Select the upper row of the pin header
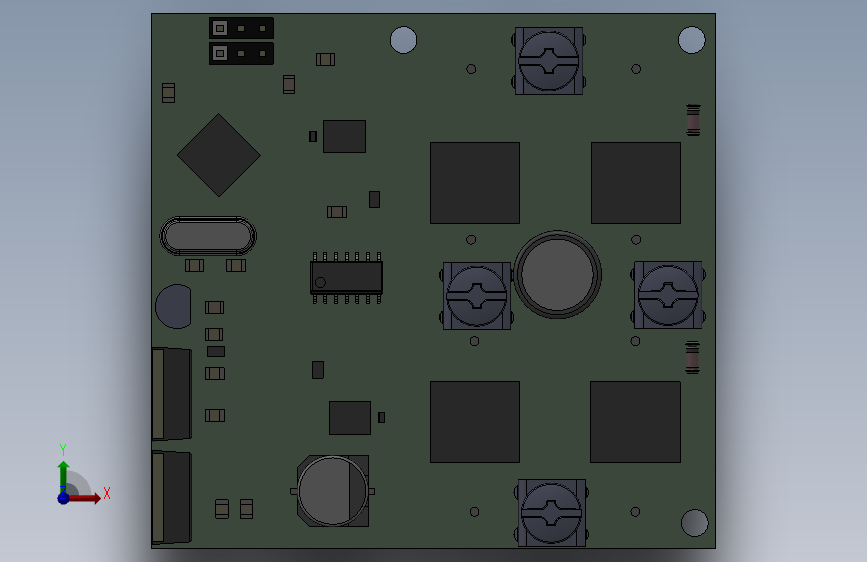 (241, 28)
